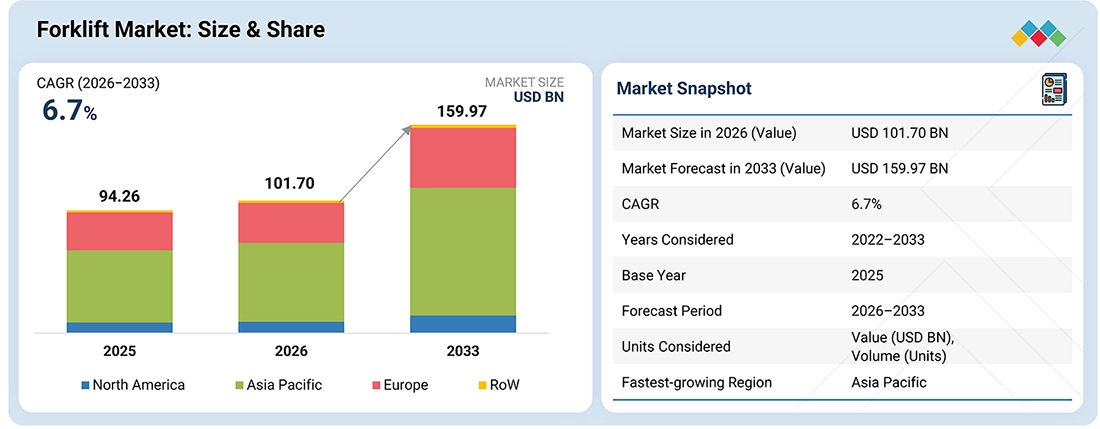Image resolution: width=1100 pixels, height=429 pixels.
Task: Click the Value (USD BN), Volume (Units) cell
Action: coord(902,346)
